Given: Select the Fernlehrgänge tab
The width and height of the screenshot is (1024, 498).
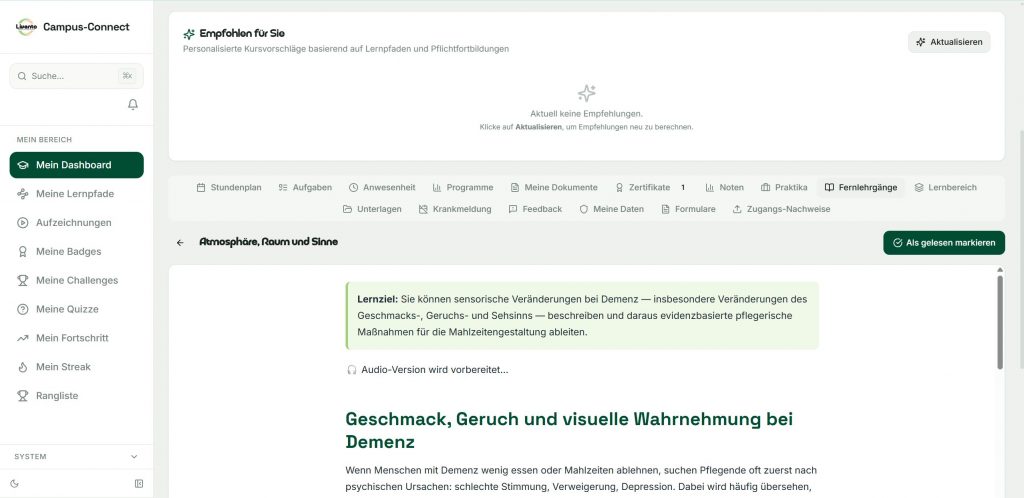Looking at the screenshot, I should coord(861,187).
